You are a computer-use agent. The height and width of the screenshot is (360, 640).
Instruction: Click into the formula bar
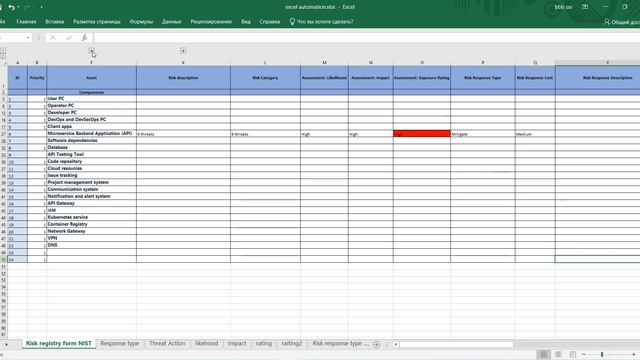(x=367, y=38)
